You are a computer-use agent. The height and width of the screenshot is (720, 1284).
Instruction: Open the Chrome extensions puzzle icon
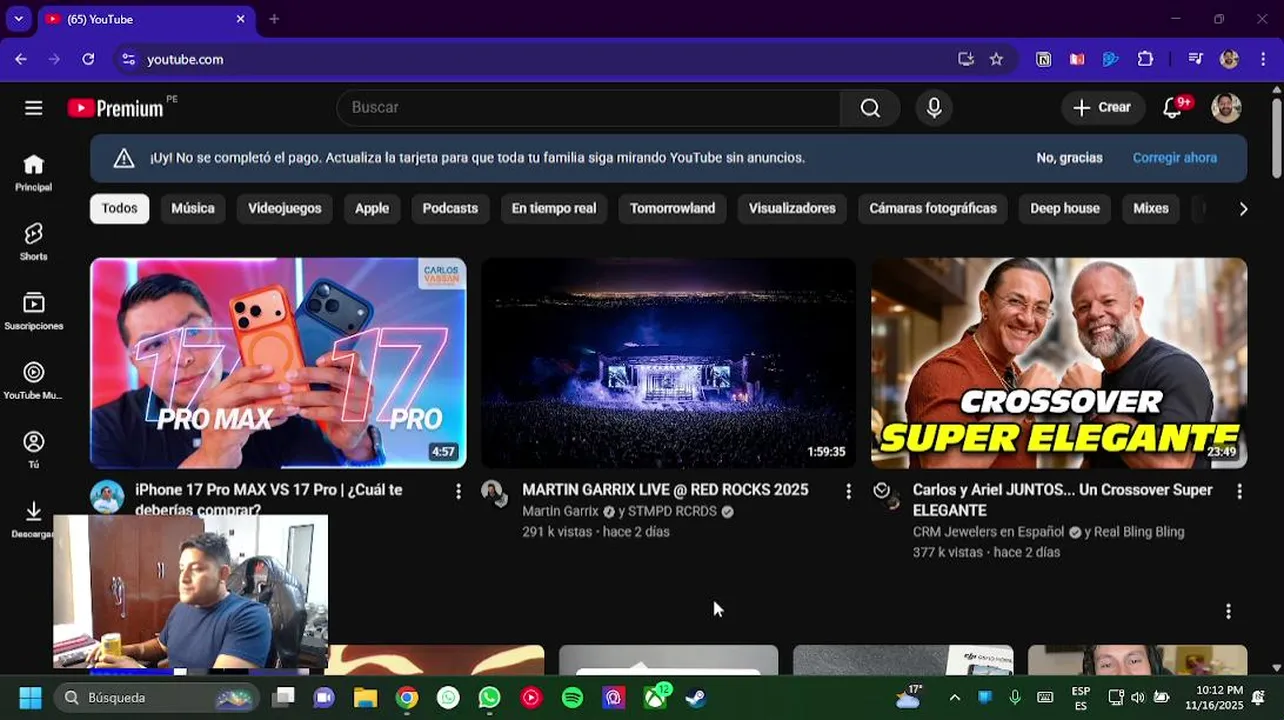point(1145,59)
